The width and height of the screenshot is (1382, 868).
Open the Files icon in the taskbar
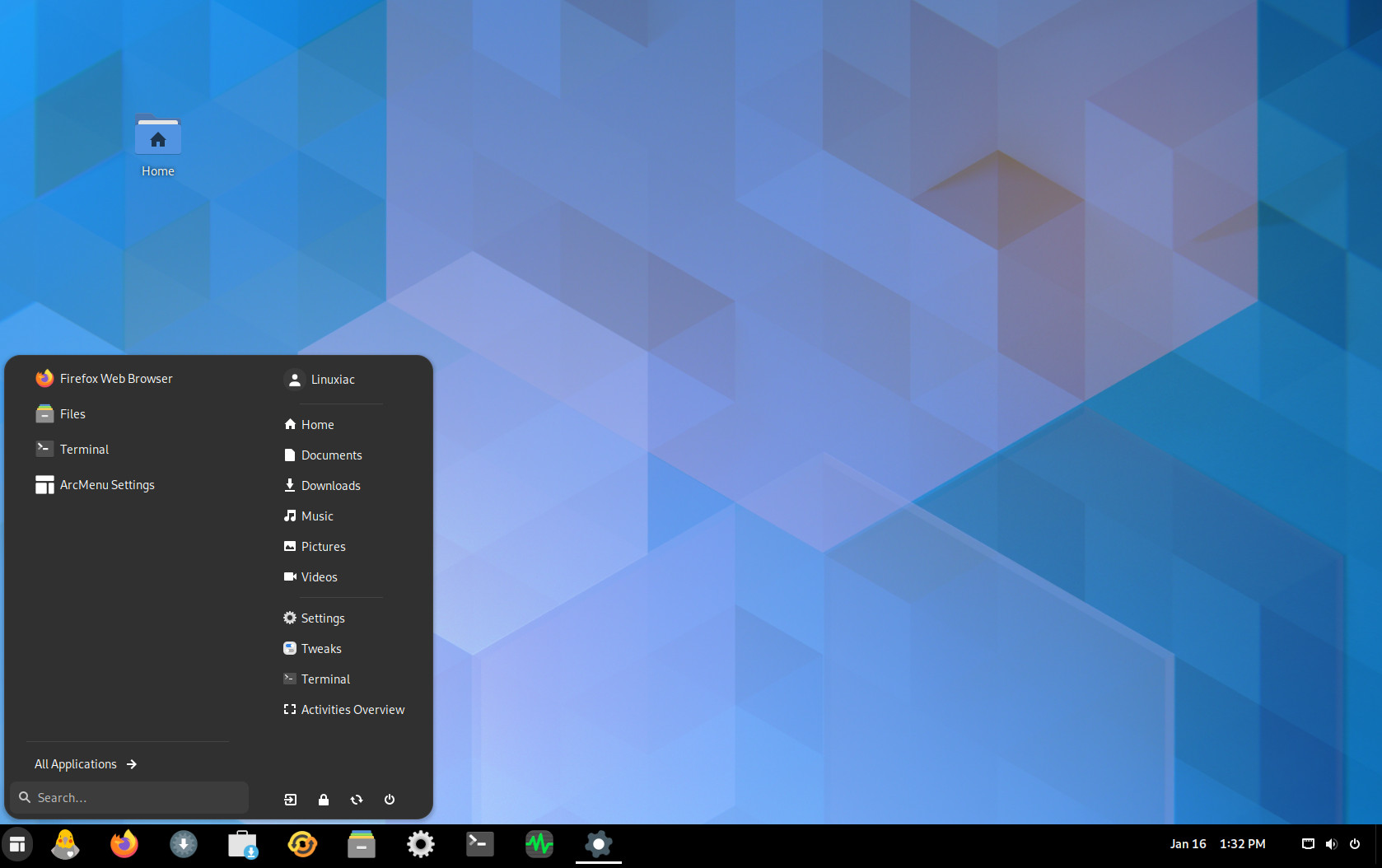pos(362,844)
